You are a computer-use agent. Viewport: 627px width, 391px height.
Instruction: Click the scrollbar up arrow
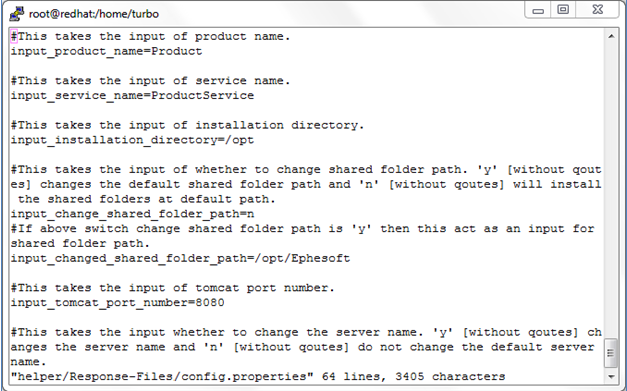[x=611, y=36]
